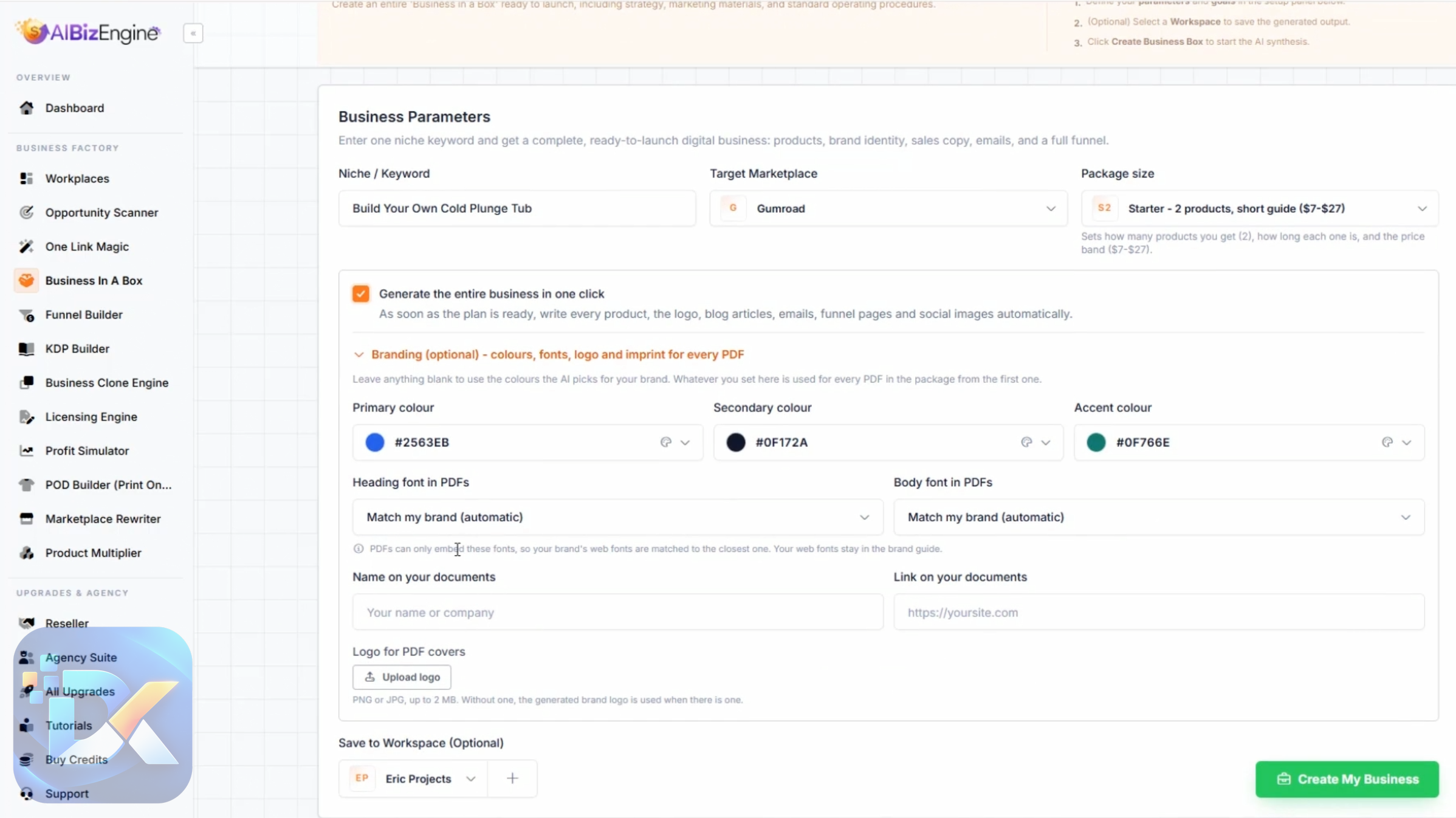Add a new workspace with plus button
Screen dimensions: 1456x818
[512, 778]
